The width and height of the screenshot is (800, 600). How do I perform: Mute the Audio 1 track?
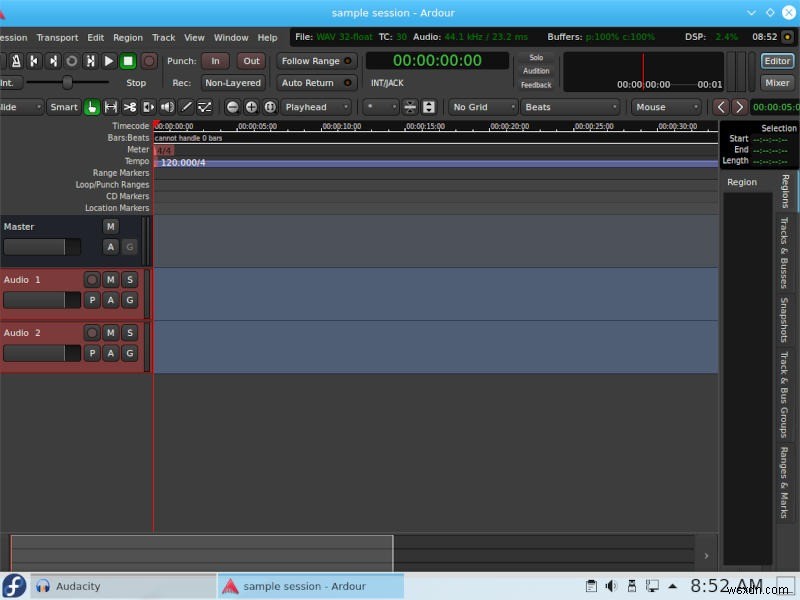(x=111, y=280)
